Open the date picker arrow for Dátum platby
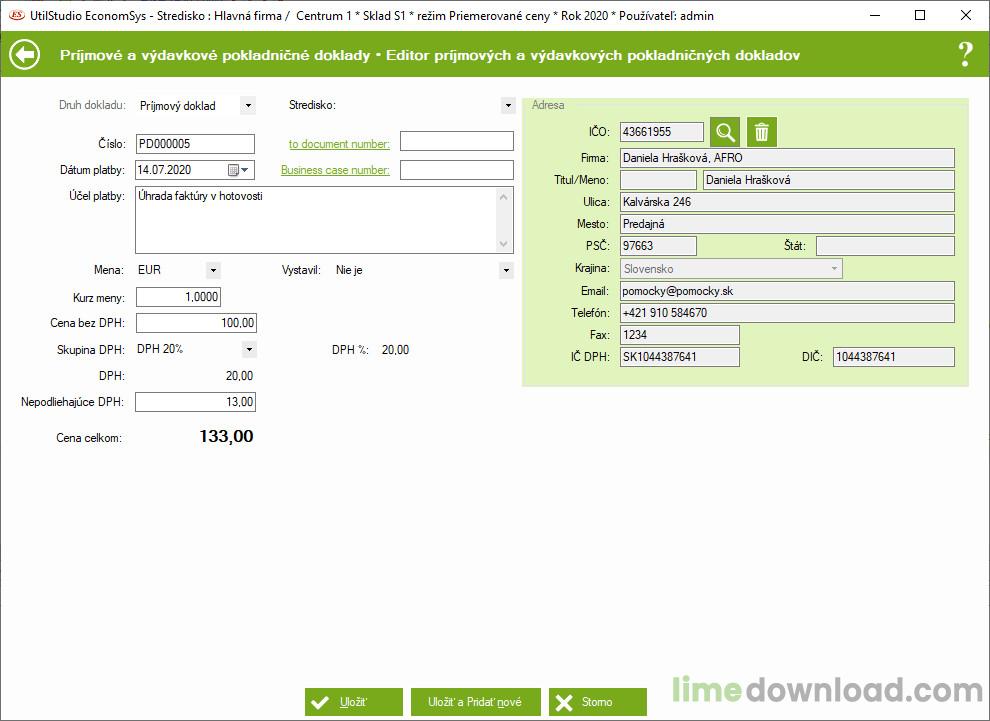Image resolution: width=990 pixels, height=721 pixels. pyautogui.click(x=246, y=170)
